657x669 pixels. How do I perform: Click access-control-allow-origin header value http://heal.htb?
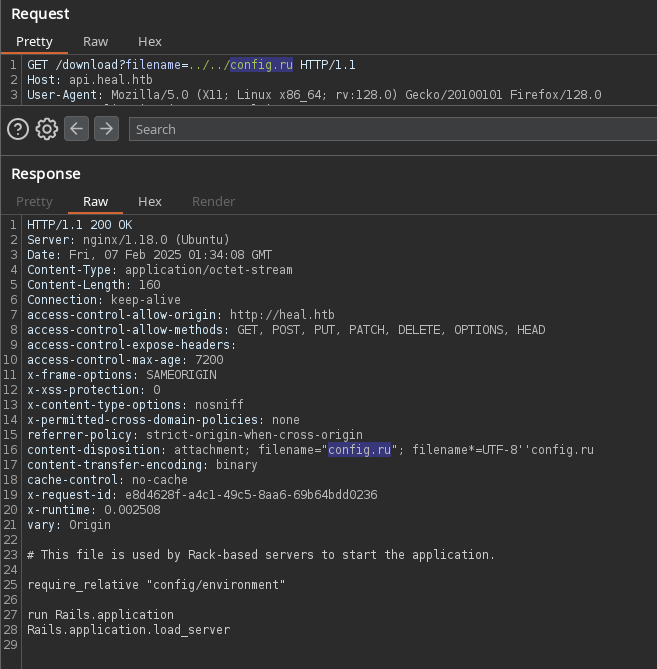(282, 315)
